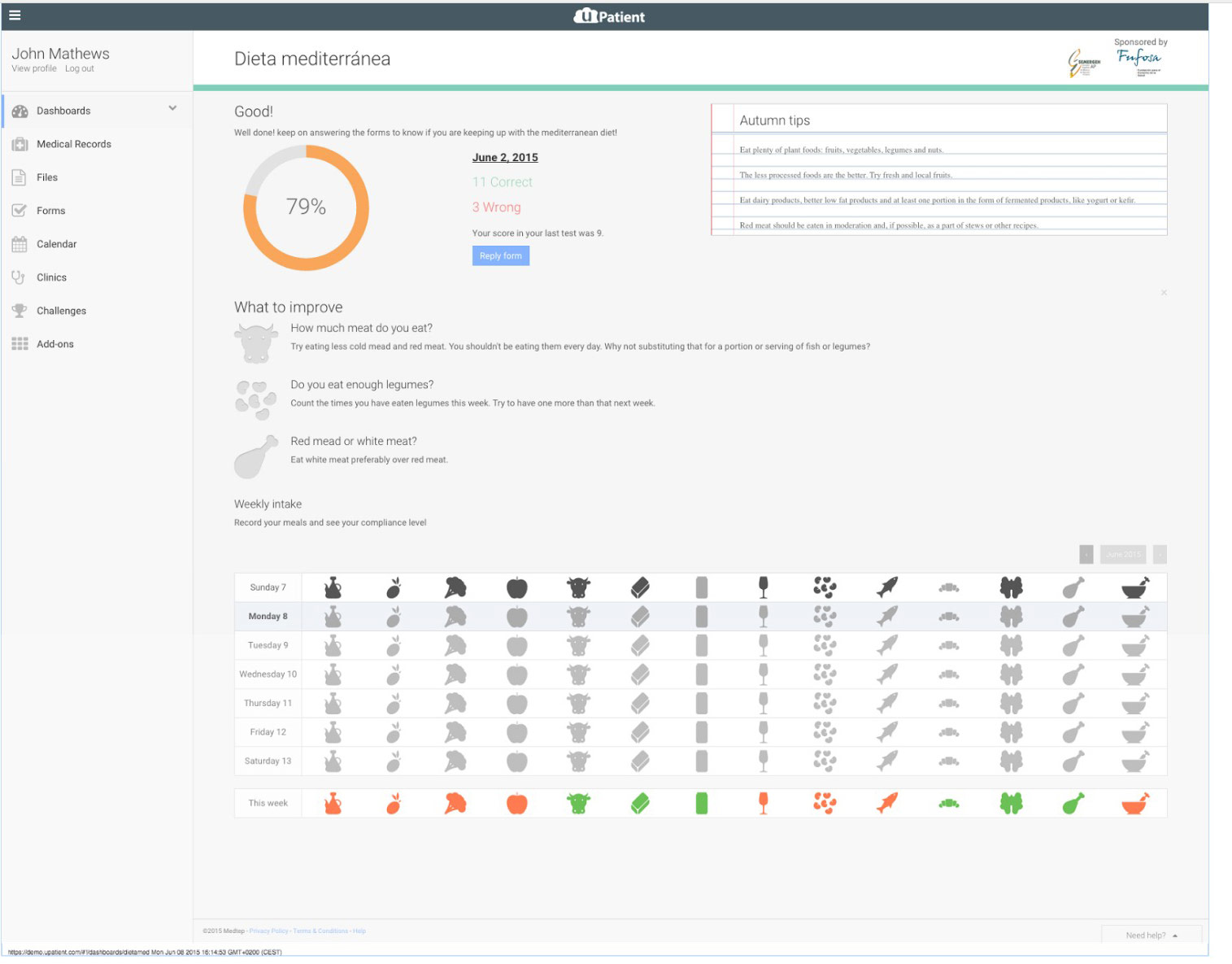The image size is (1232, 964).
Task: Click the Challenges trophy icon in sidebar
Action: click(20, 311)
